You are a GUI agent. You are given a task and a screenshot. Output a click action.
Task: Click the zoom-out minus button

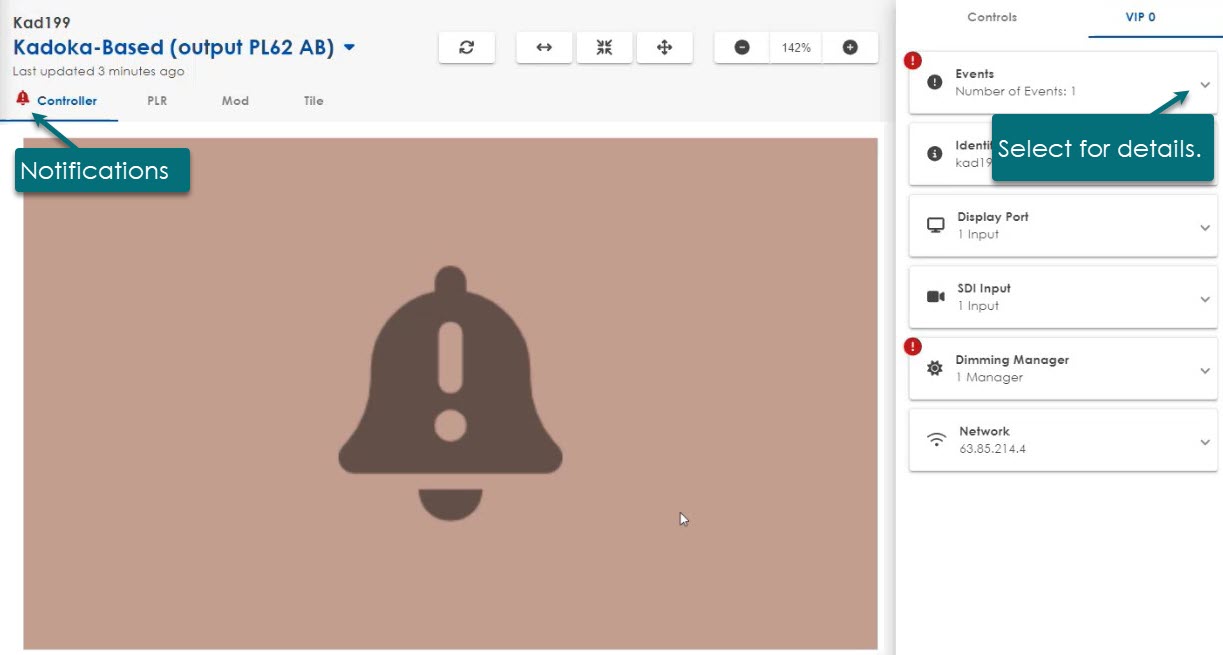741,46
